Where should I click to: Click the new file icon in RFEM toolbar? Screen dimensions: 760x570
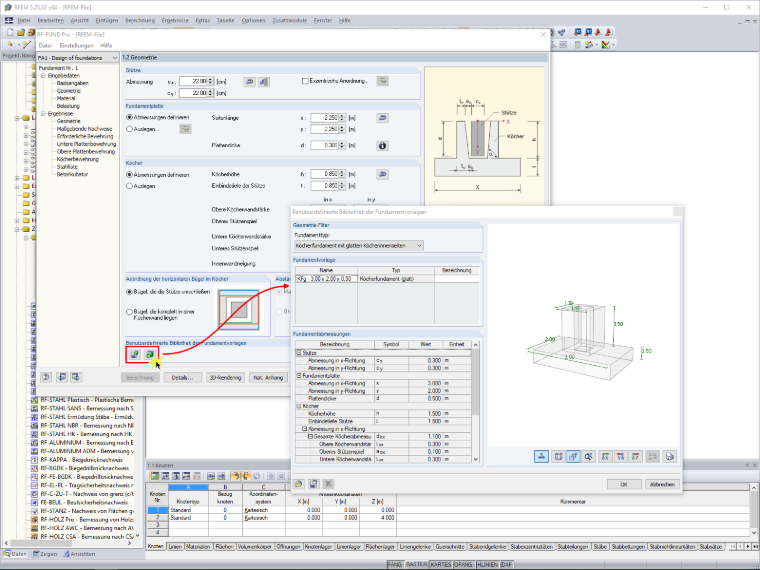coord(10,32)
